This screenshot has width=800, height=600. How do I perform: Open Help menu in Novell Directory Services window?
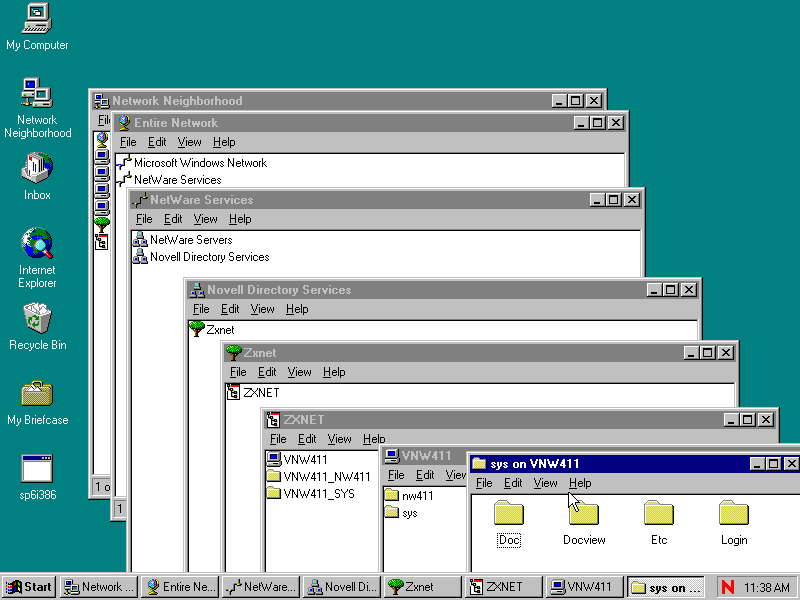click(x=297, y=309)
